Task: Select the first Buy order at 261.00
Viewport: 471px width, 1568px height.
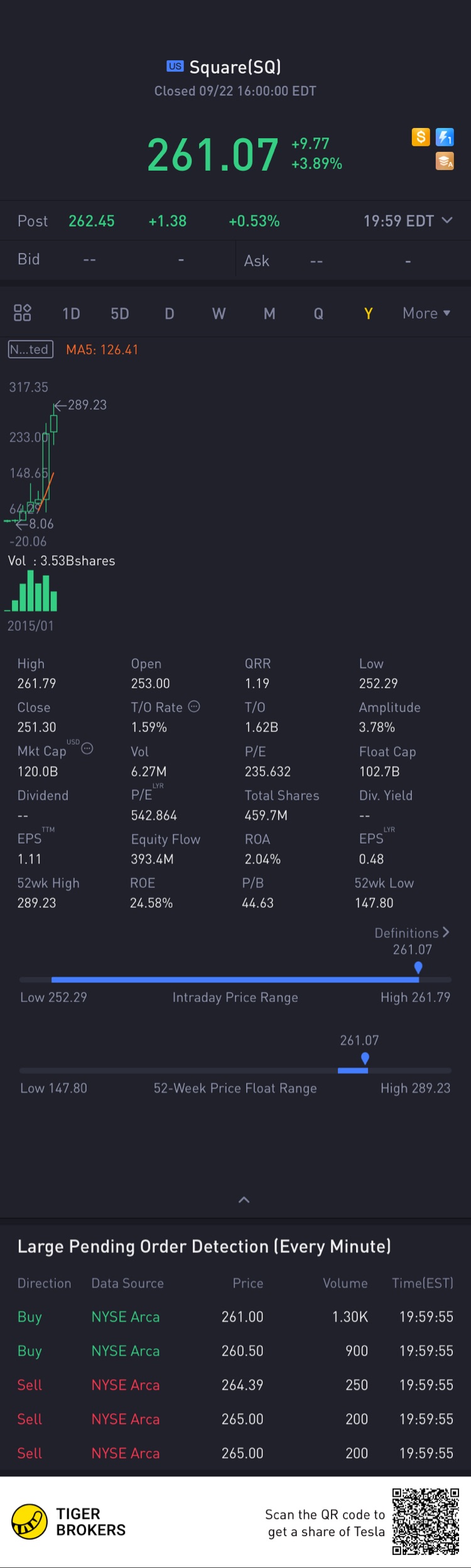Action: click(235, 1316)
